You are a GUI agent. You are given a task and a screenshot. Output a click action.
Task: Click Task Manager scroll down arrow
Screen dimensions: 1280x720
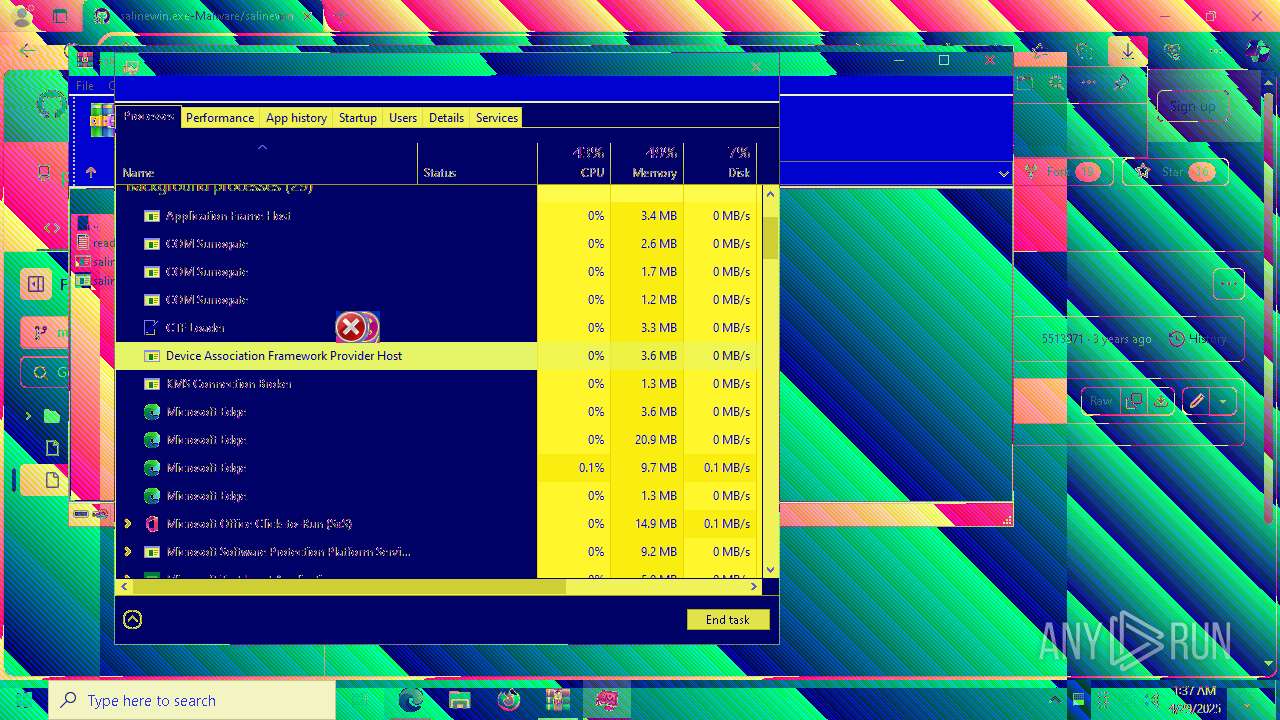(770, 570)
